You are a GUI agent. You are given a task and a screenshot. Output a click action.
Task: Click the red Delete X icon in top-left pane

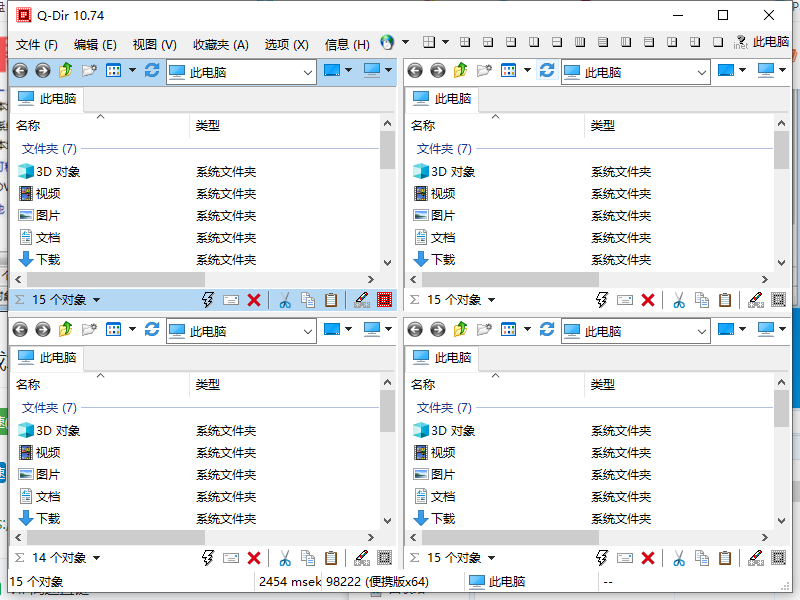pyautogui.click(x=252, y=299)
